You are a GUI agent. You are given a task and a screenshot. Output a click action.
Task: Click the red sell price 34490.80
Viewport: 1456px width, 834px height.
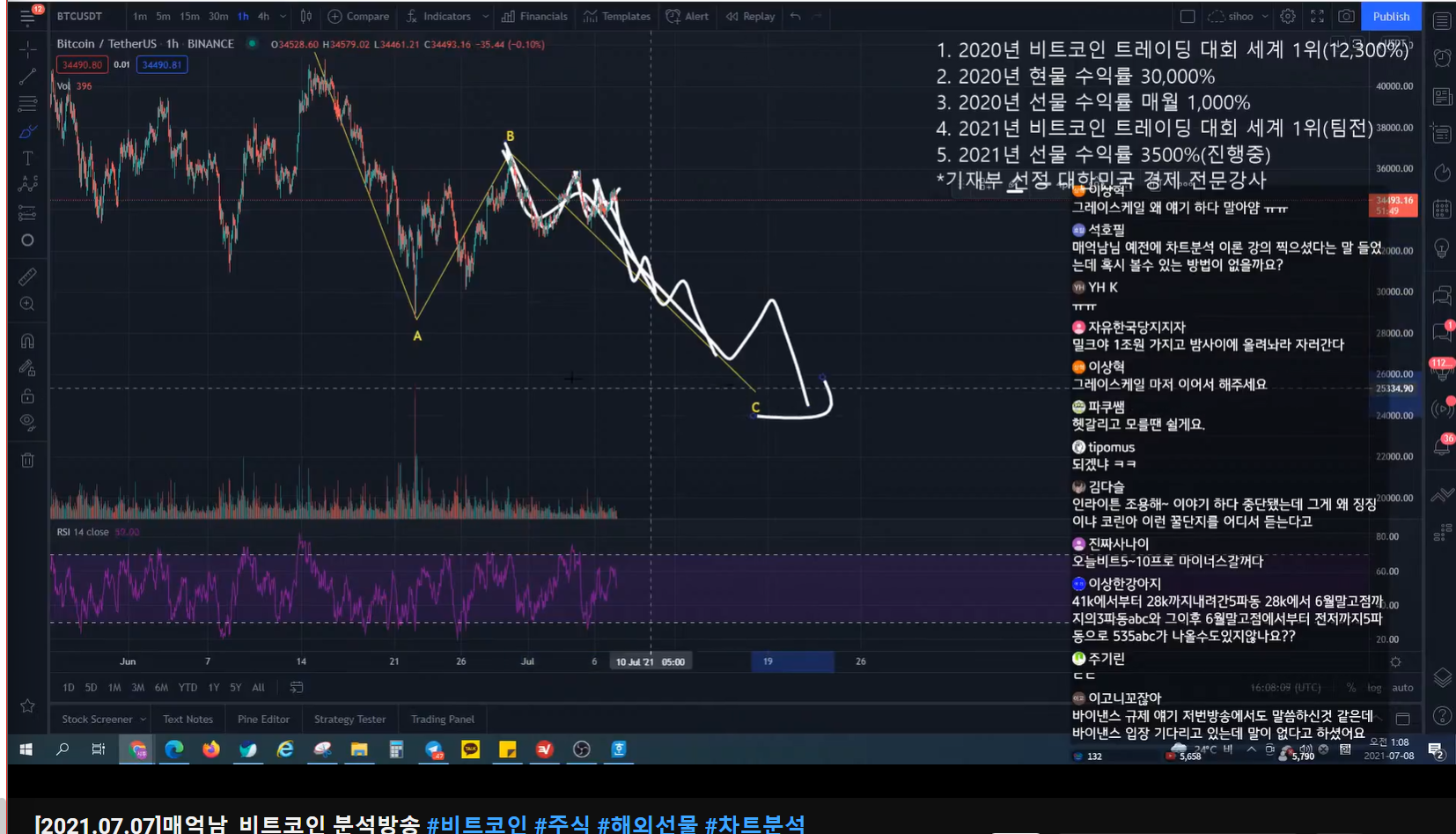coord(82,64)
